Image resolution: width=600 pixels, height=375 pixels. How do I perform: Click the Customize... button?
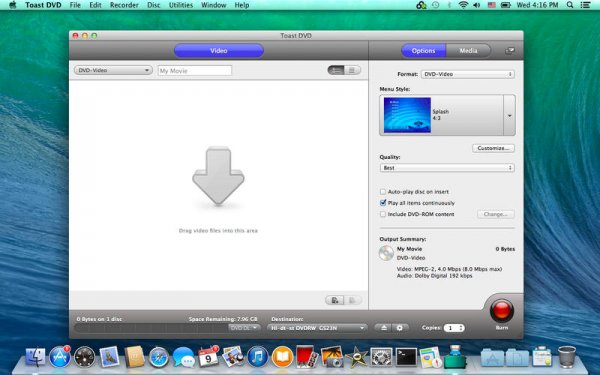coord(493,148)
